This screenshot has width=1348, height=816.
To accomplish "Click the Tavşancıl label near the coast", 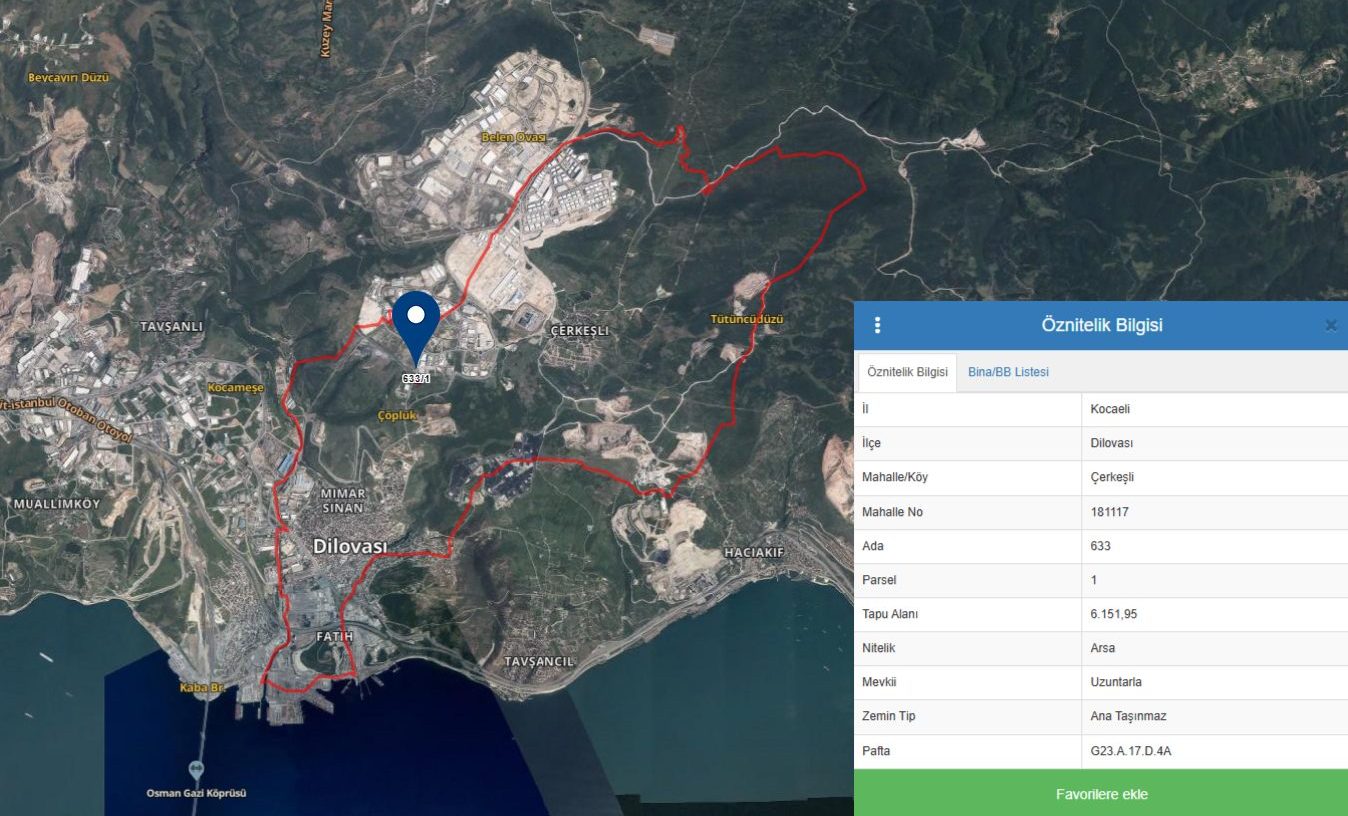I will pyautogui.click(x=539, y=662).
